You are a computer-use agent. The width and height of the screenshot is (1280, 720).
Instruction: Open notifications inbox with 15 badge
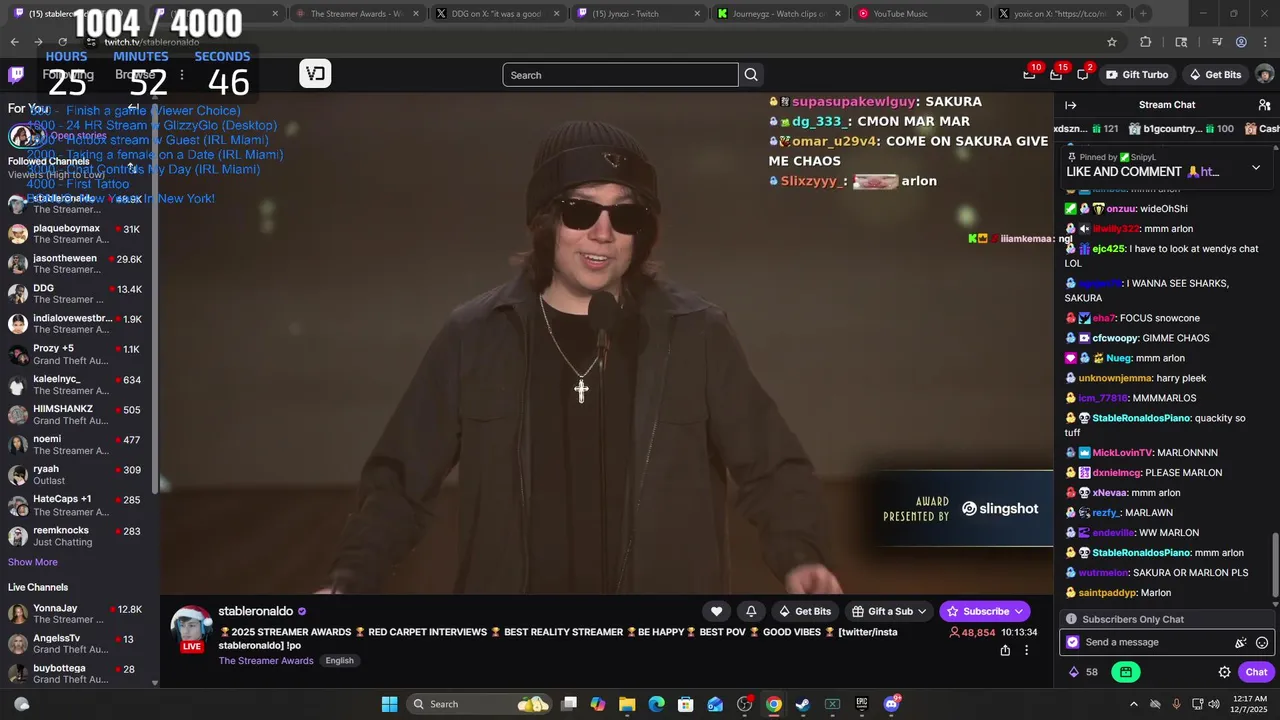coord(1056,75)
